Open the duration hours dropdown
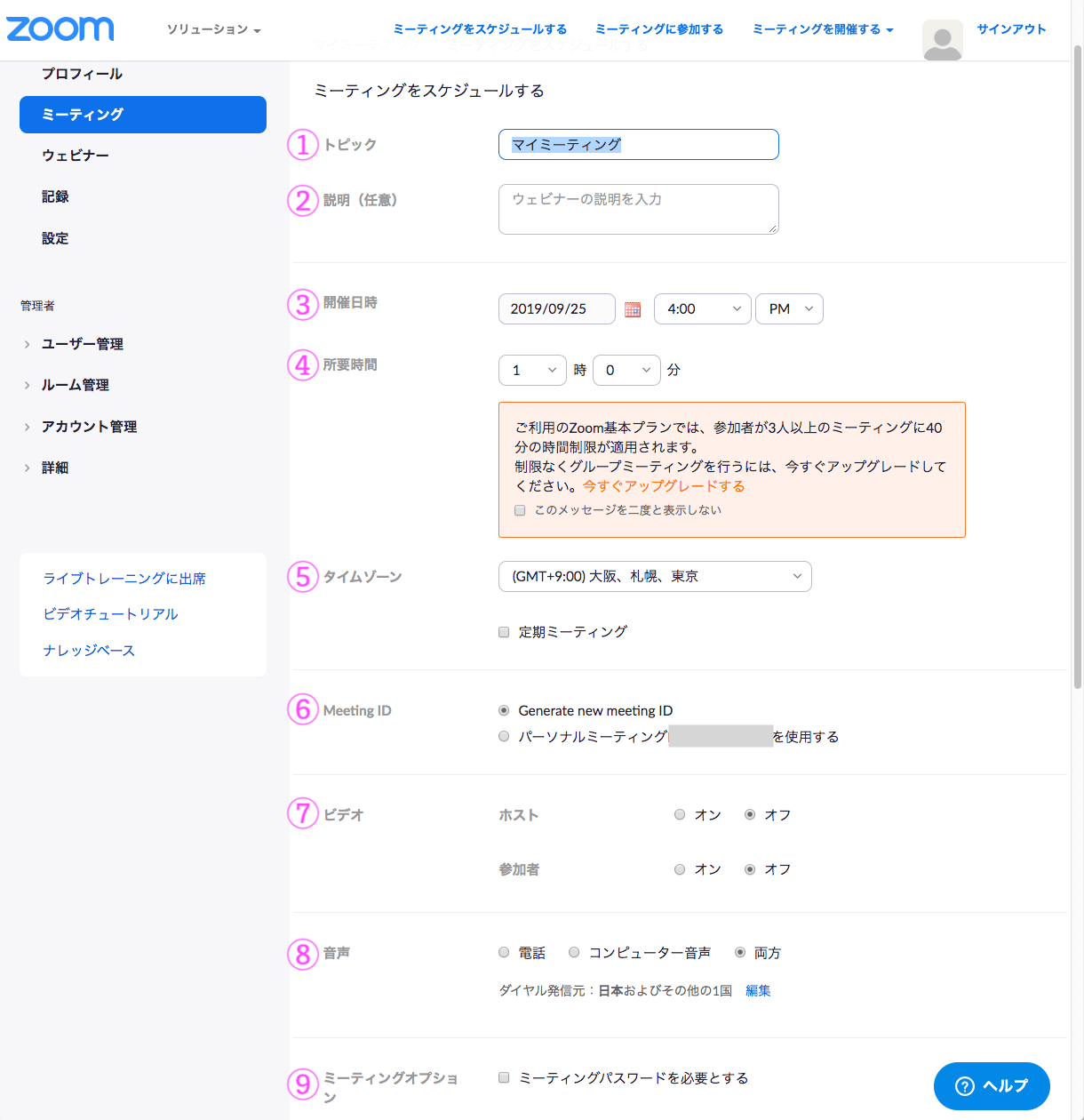1084x1120 pixels. pos(532,371)
